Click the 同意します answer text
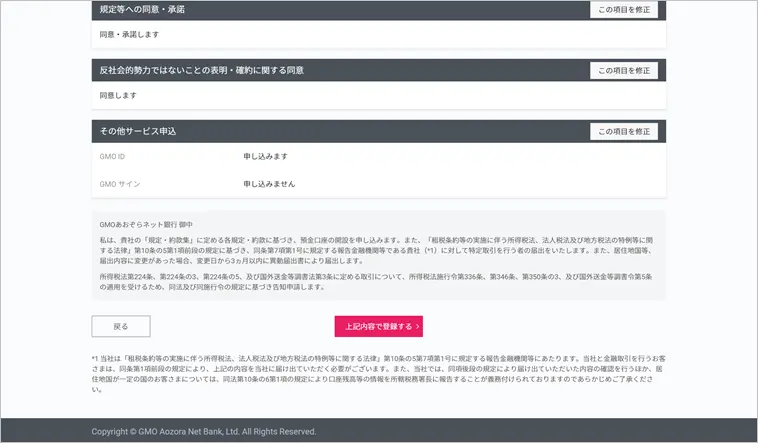The height and width of the screenshot is (443, 758). (x=117, y=95)
